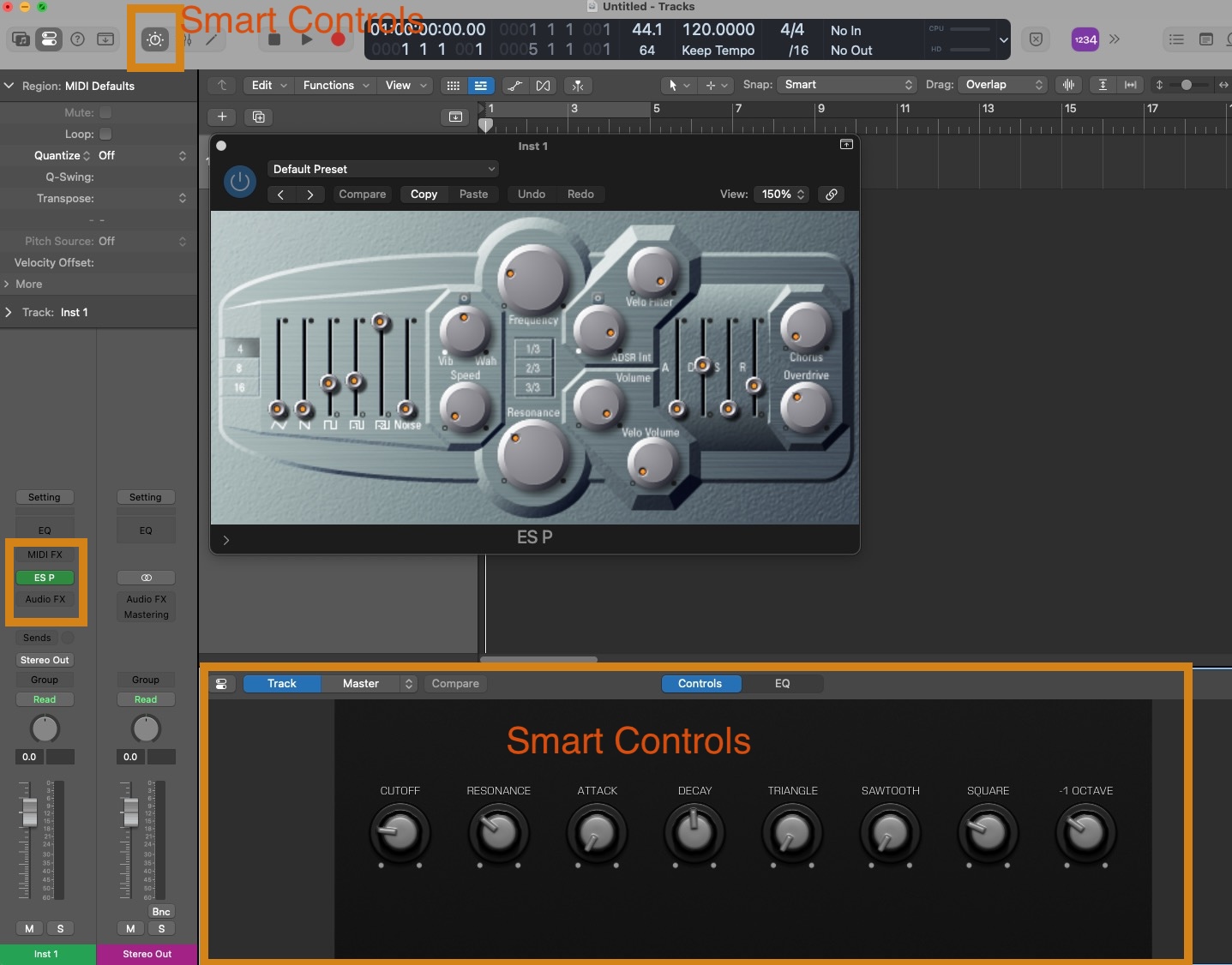This screenshot has height=965, width=1232.
Task: Click the vertical auto zoom icon
Action: pyautogui.click(x=1103, y=85)
